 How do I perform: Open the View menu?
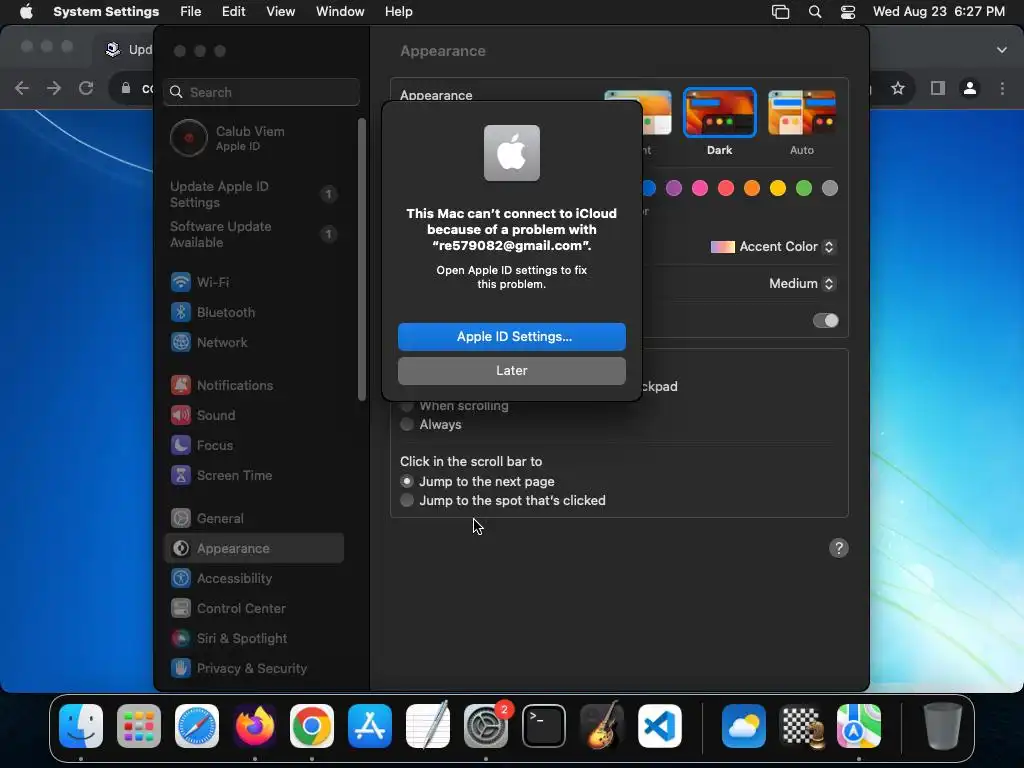pos(281,12)
